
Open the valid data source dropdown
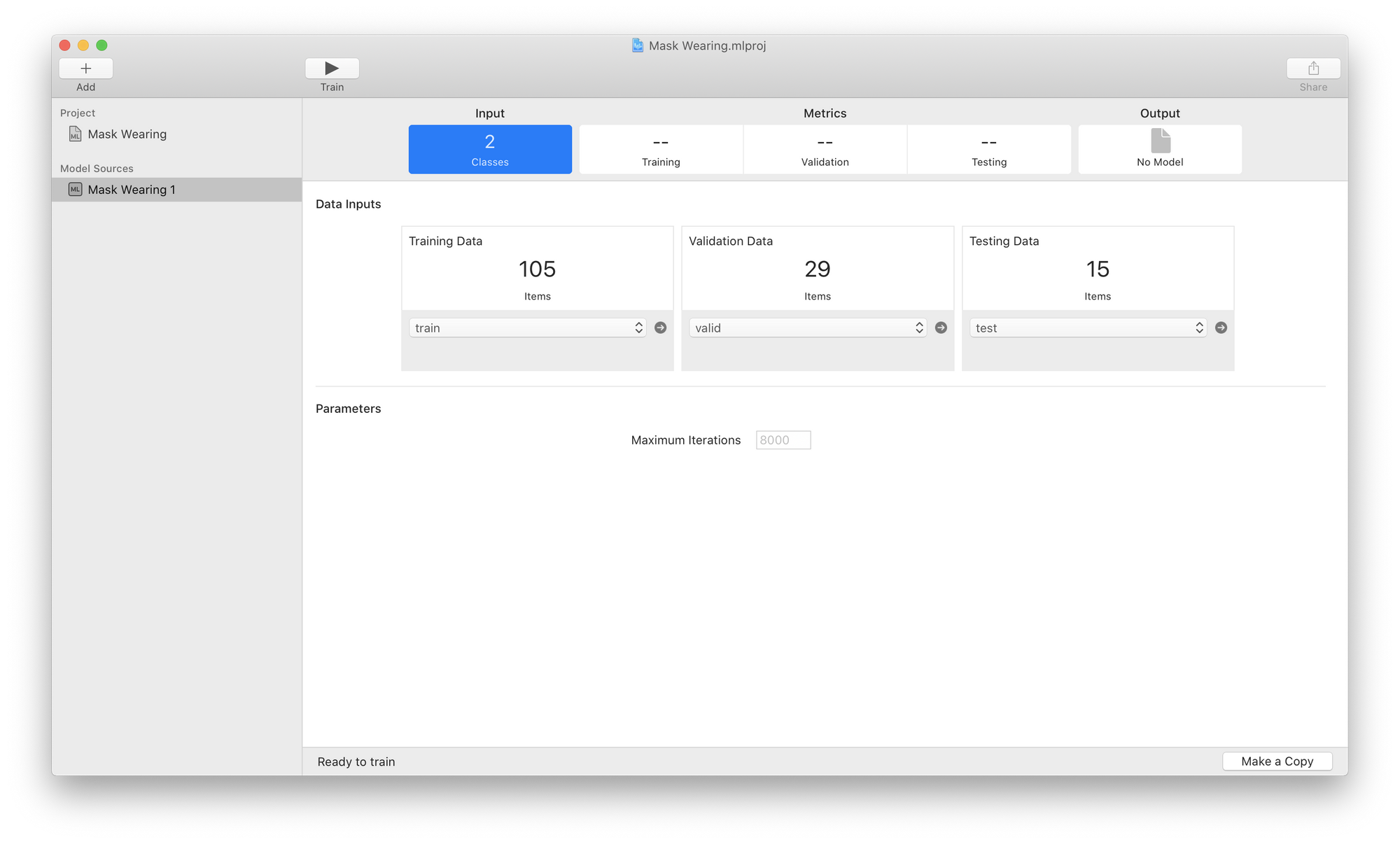tap(807, 328)
